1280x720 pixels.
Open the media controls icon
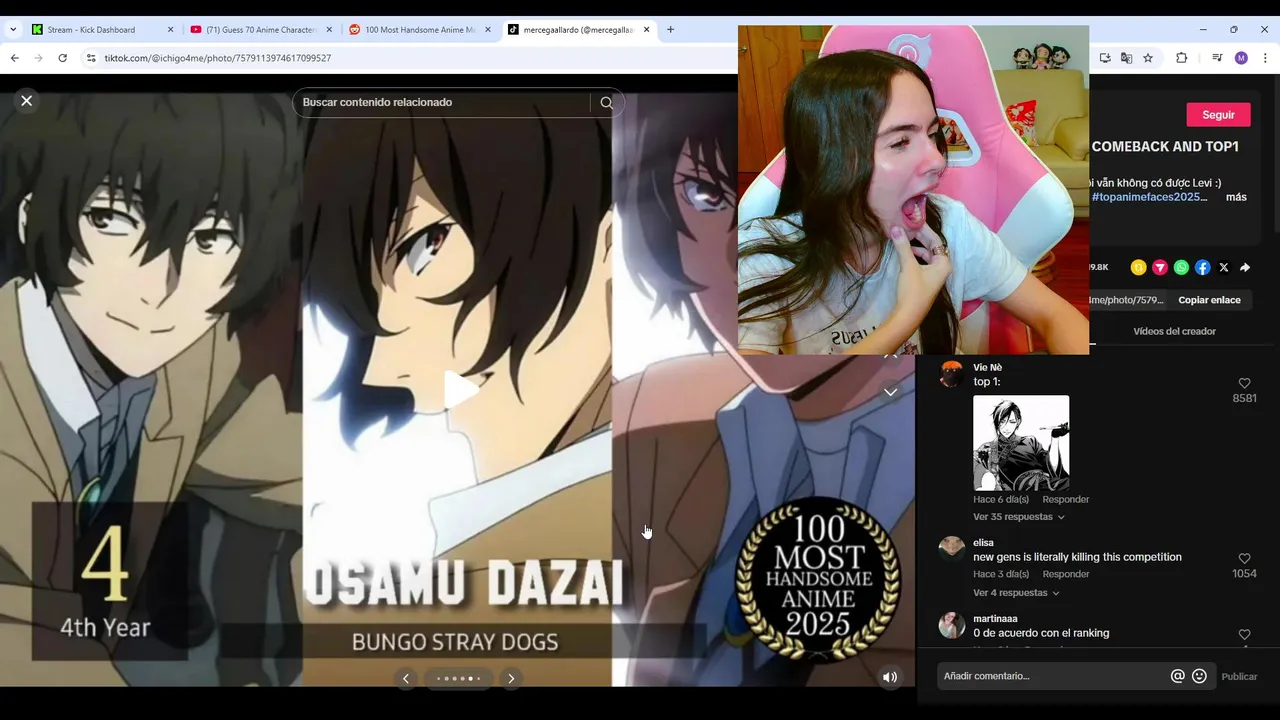(x=1217, y=58)
